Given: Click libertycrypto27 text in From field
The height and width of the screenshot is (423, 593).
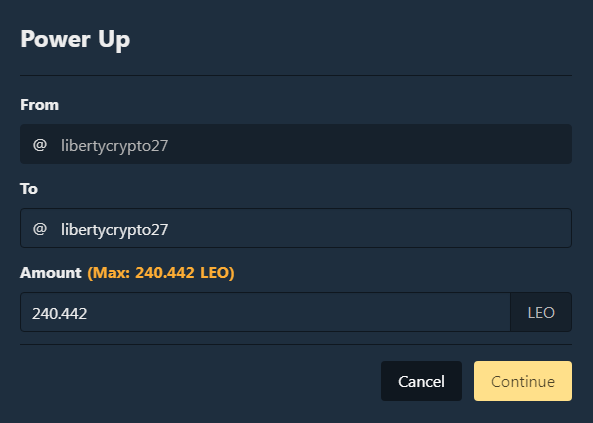Looking at the screenshot, I should point(114,146).
